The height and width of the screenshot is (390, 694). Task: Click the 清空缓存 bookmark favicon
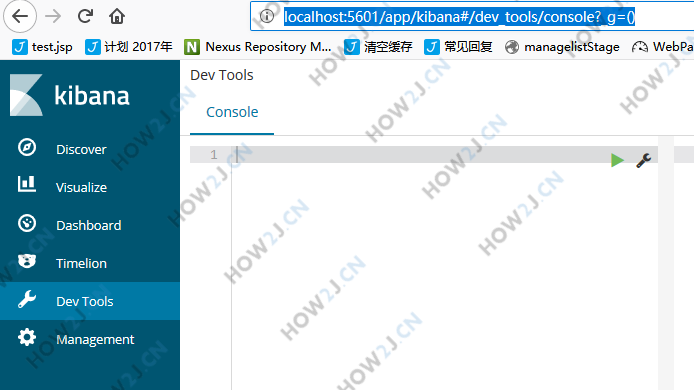click(x=352, y=46)
